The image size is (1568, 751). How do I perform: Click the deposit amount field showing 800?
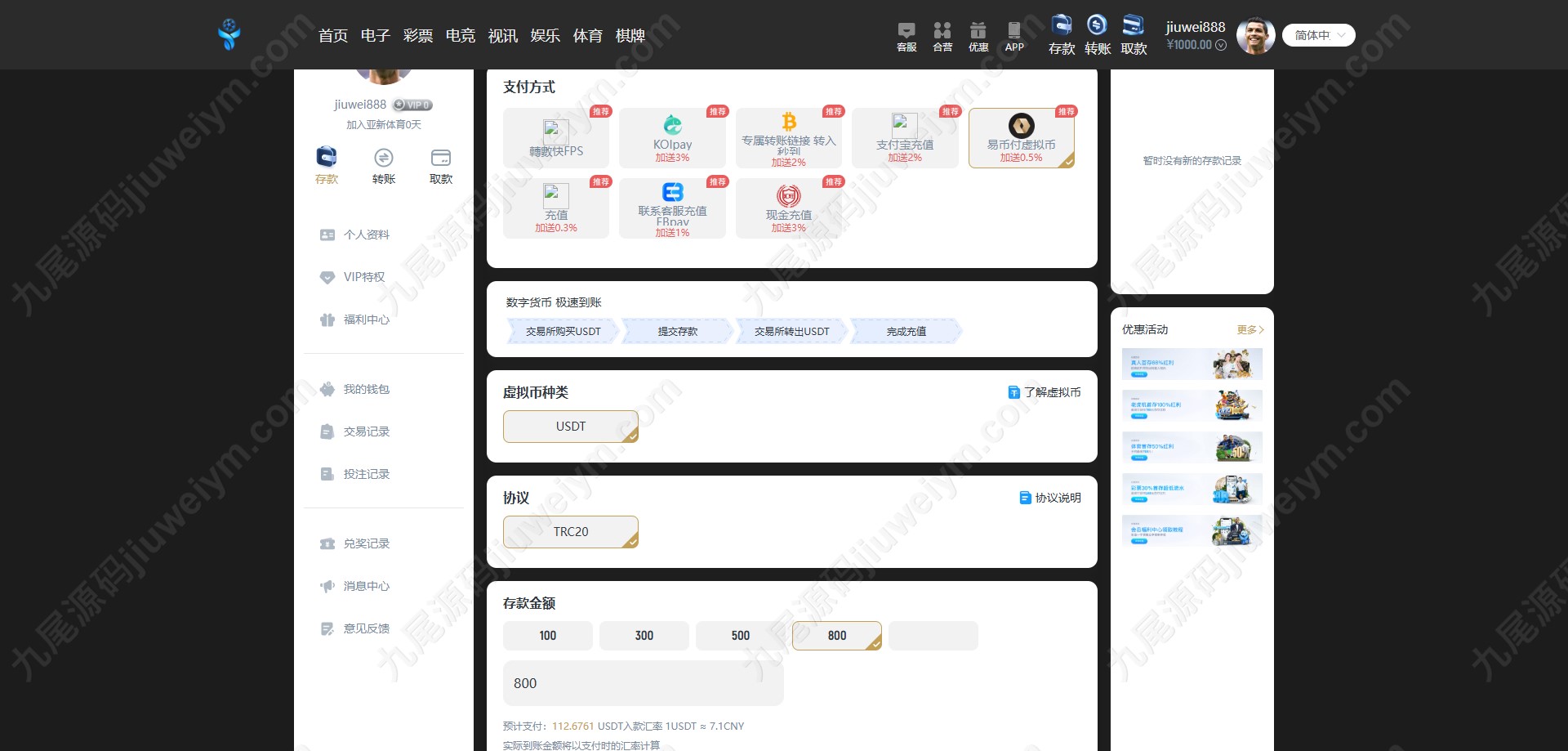(644, 683)
